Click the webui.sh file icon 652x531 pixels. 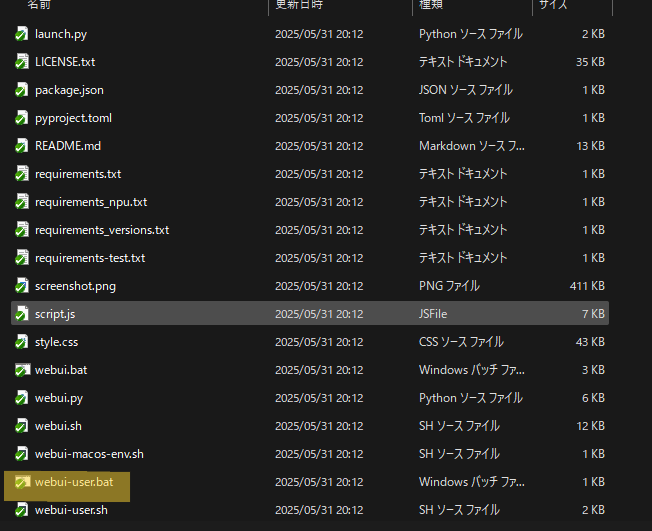[x=22, y=426]
